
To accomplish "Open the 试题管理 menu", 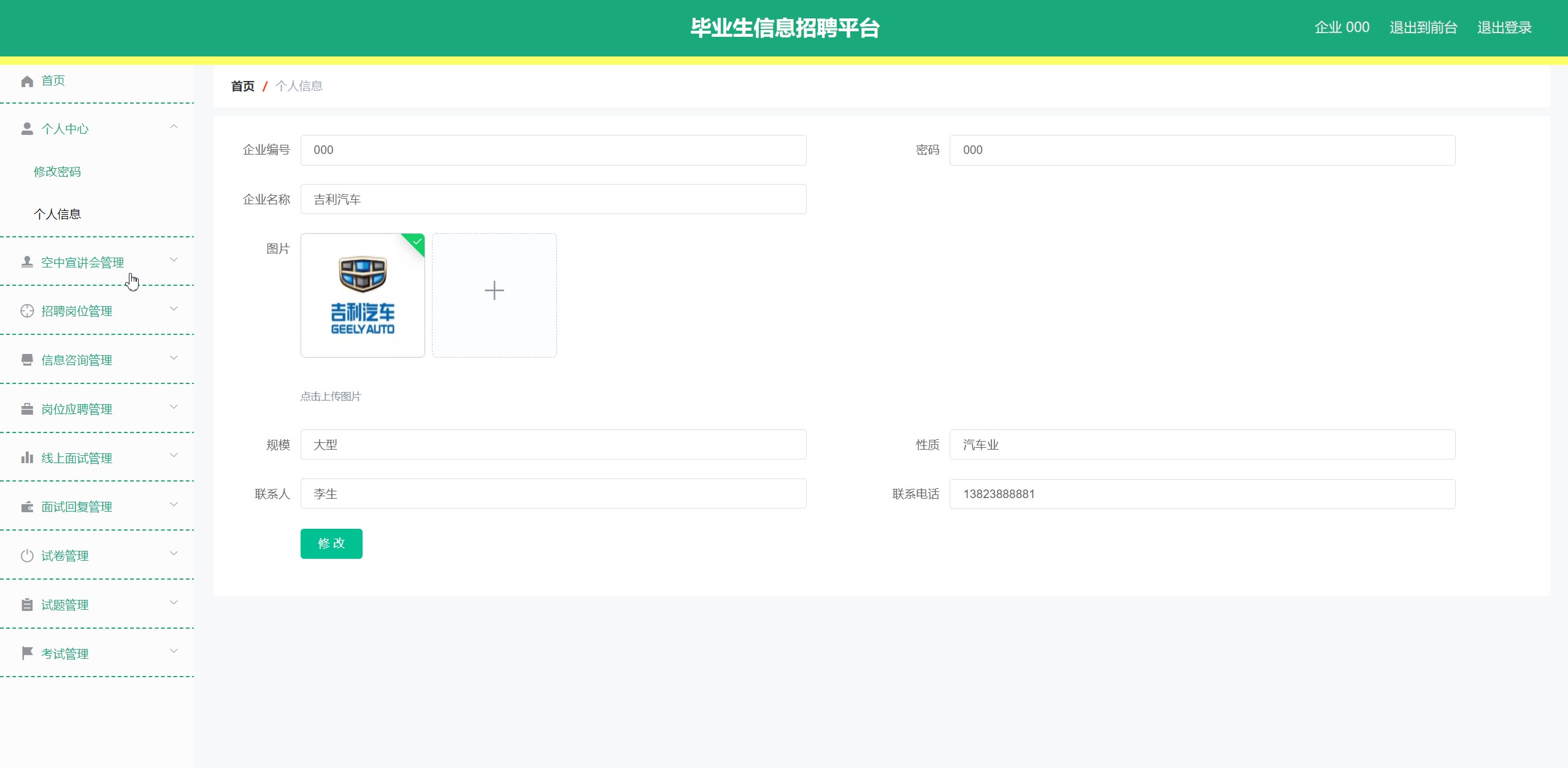I will tap(97, 605).
